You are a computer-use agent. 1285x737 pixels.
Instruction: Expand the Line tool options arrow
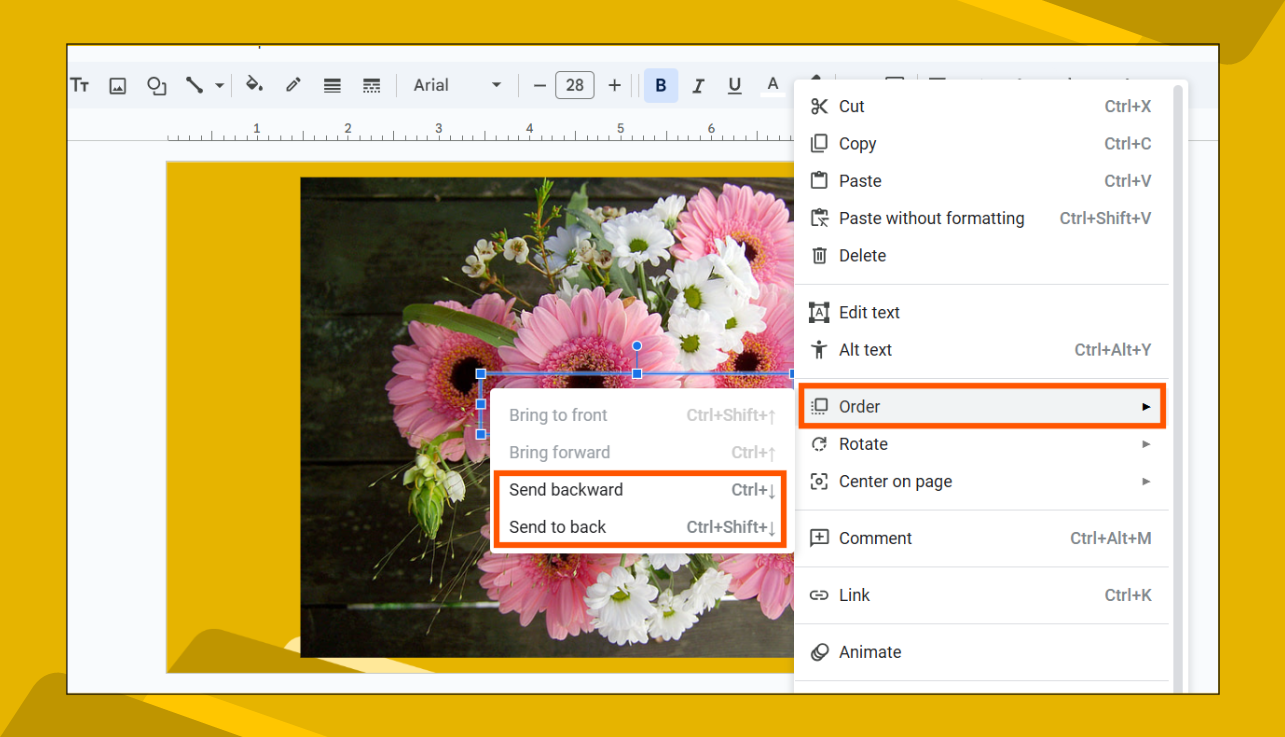(x=219, y=85)
